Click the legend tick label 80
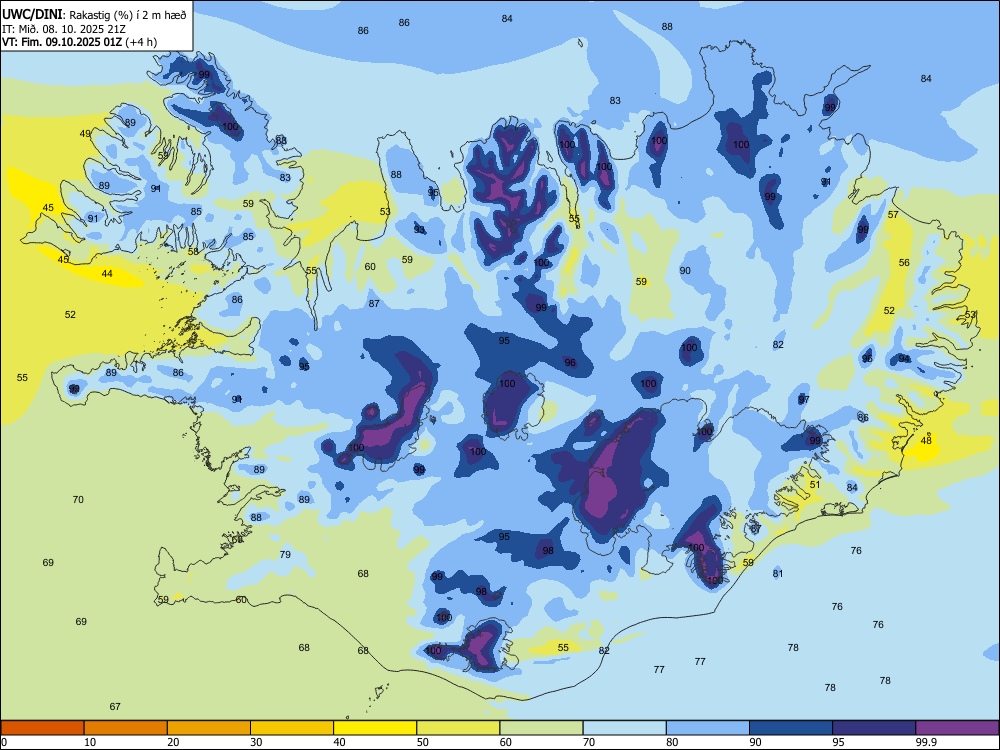This screenshot has width=1000, height=750. tap(672, 742)
